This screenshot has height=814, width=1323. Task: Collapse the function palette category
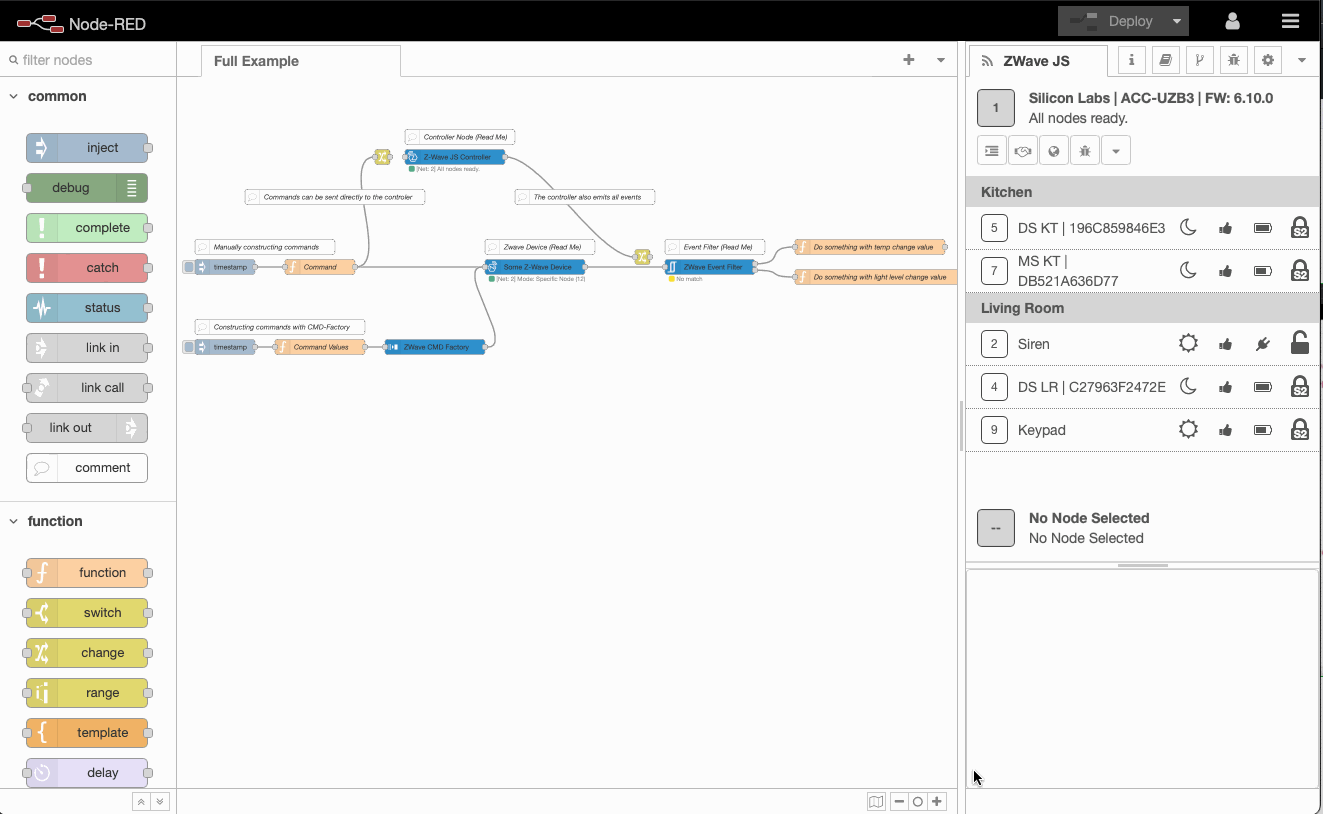(x=88, y=521)
